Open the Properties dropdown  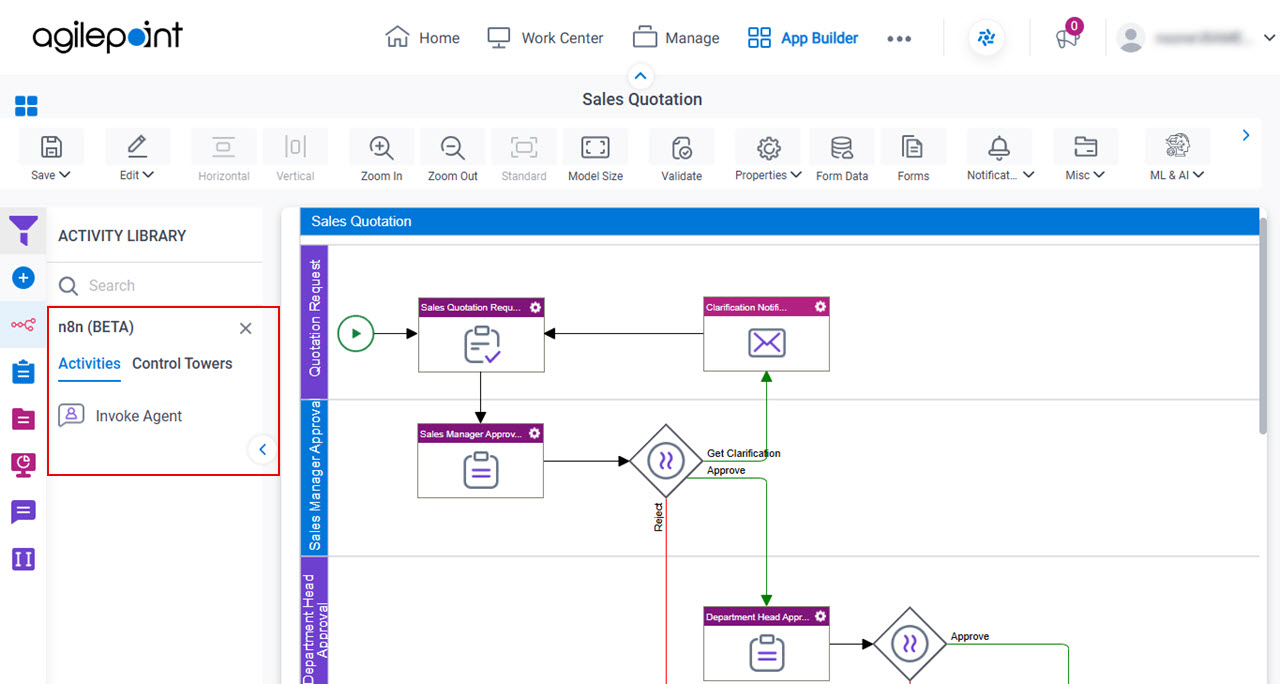pyautogui.click(x=768, y=158)
